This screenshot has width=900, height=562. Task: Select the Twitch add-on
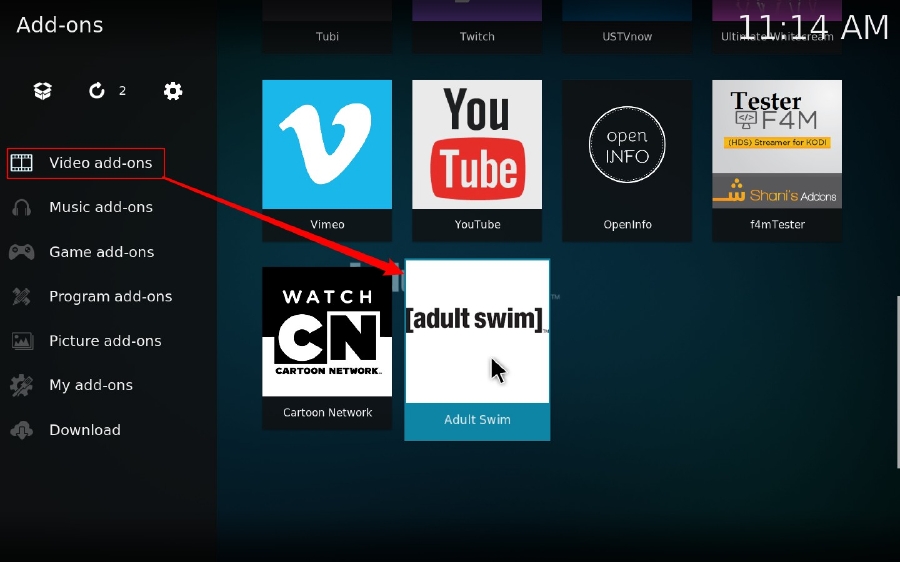coord(477,26)
